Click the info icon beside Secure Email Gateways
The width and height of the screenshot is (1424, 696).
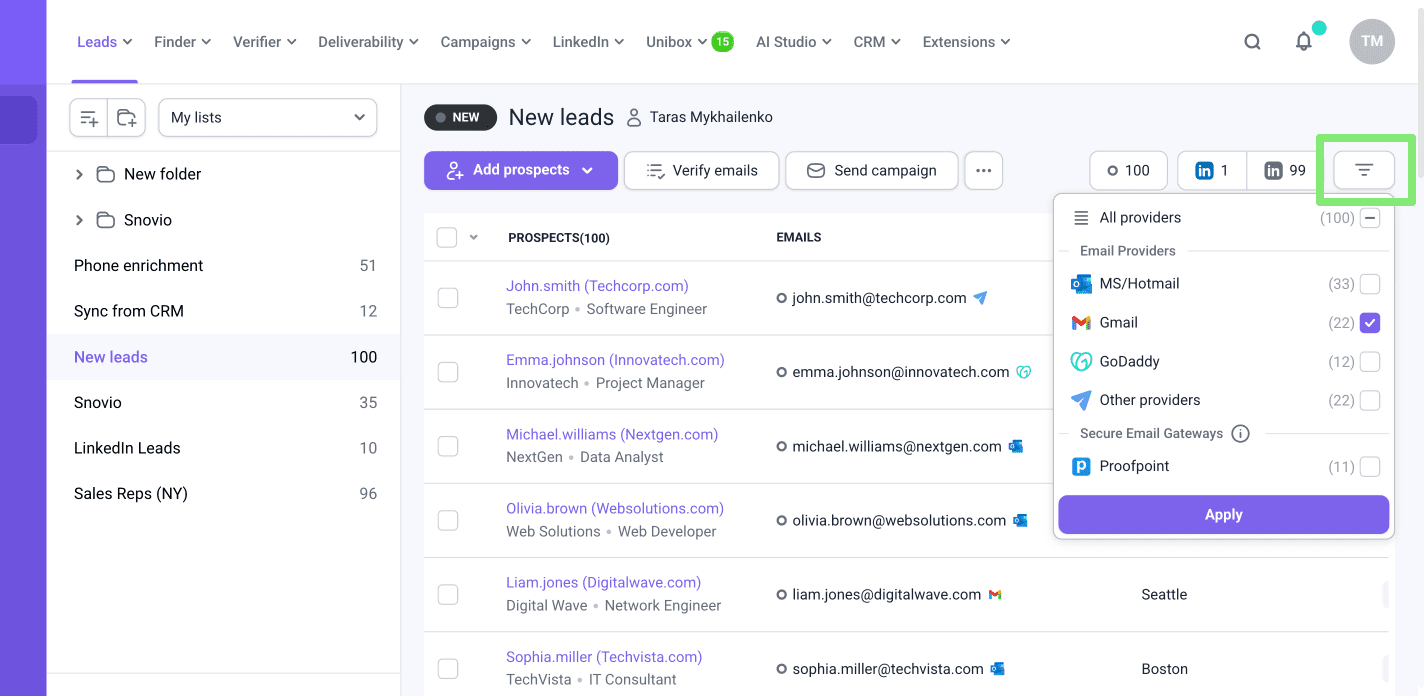tap(1240, 434)
